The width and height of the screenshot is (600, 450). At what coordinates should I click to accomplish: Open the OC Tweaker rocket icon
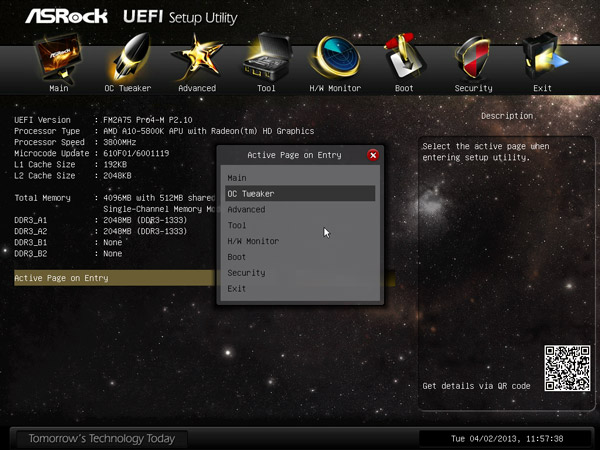point(130,57)
